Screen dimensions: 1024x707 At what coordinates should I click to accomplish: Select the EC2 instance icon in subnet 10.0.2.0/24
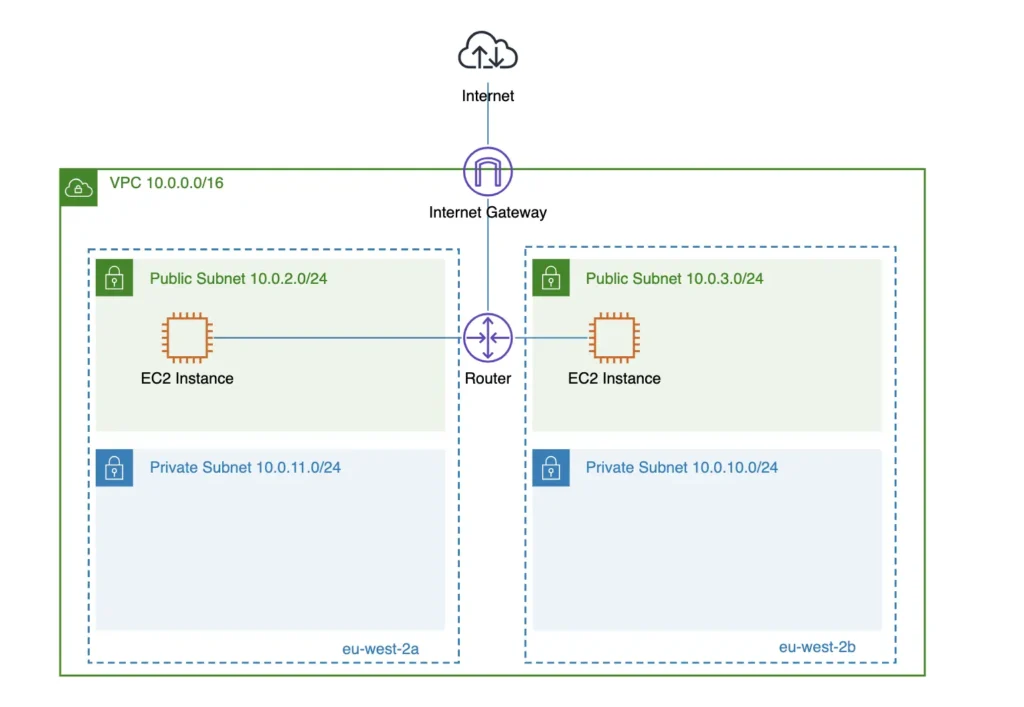pos(187,338)
